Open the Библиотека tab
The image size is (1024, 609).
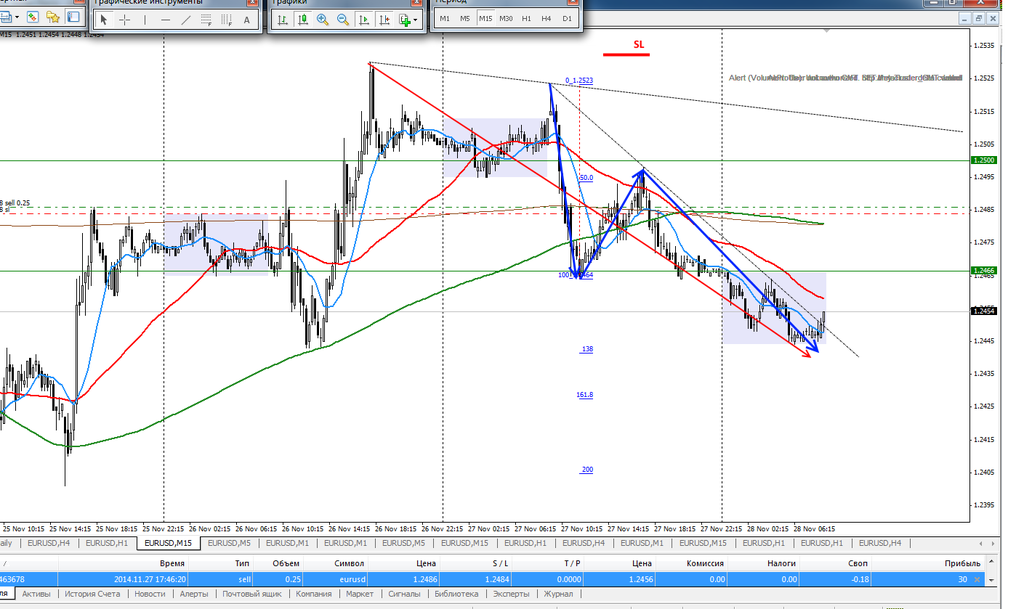coord(456,594)
